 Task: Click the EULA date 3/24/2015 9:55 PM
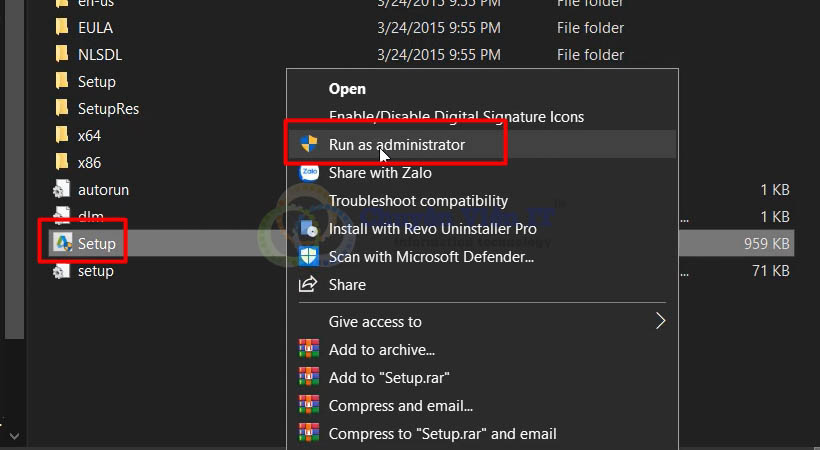tap(439, 28)
